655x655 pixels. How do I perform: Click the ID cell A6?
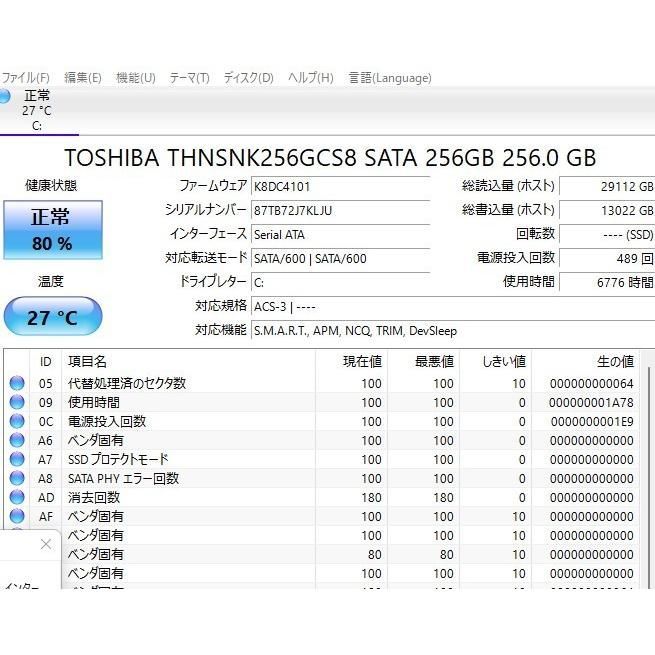pyautogui.click(x=46, y=440)
